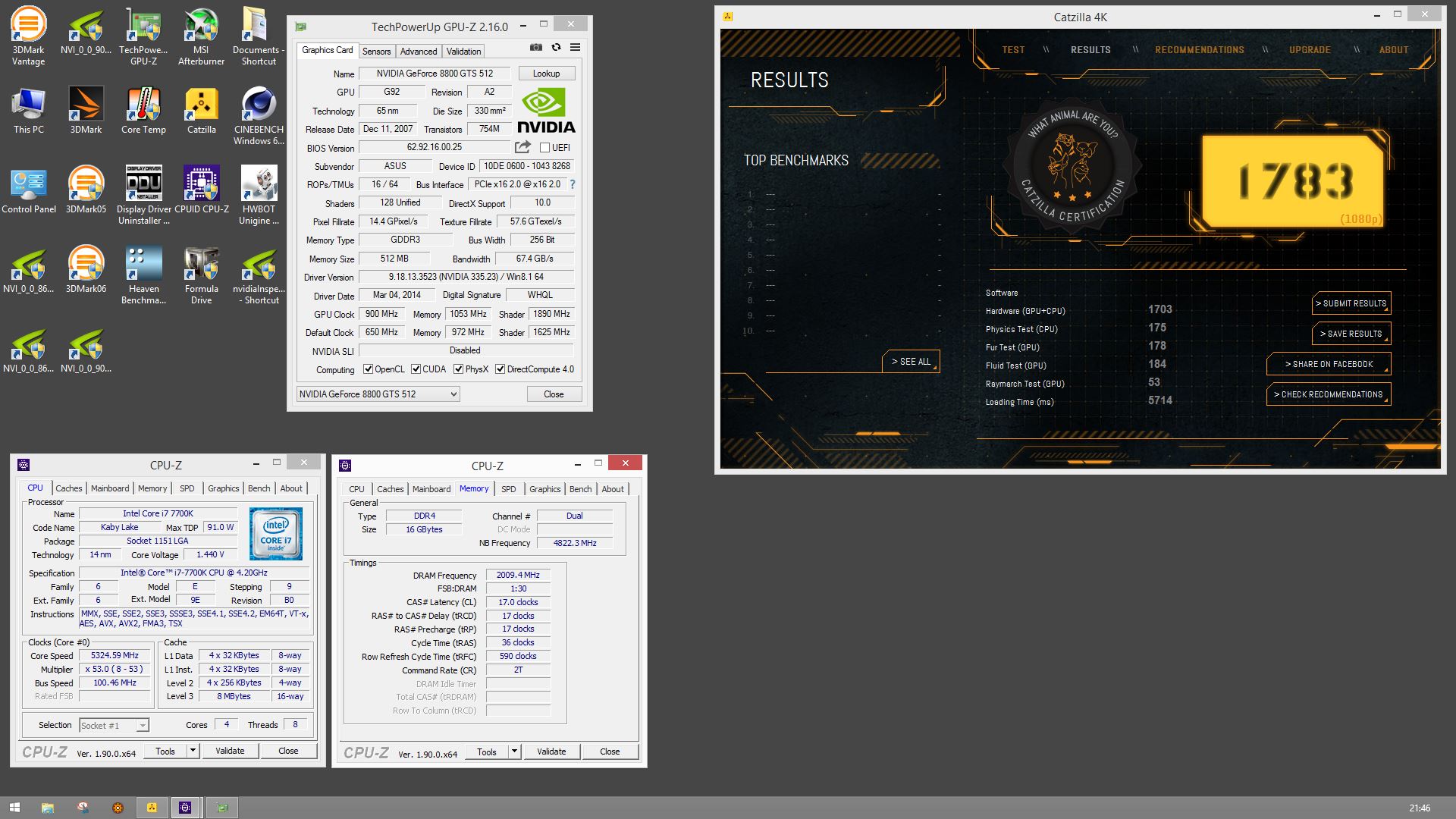Launch 3DMark06 desktop icon

[x=86, y=269]
